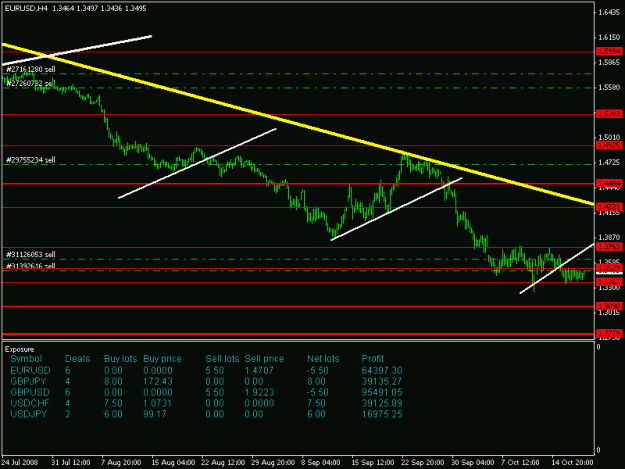Image resolution: width=625 pixels, height=469 pixels.
Task: Click the 24 Jul 2008 date label
Action: pyautogui.click(x=20, y=462)
